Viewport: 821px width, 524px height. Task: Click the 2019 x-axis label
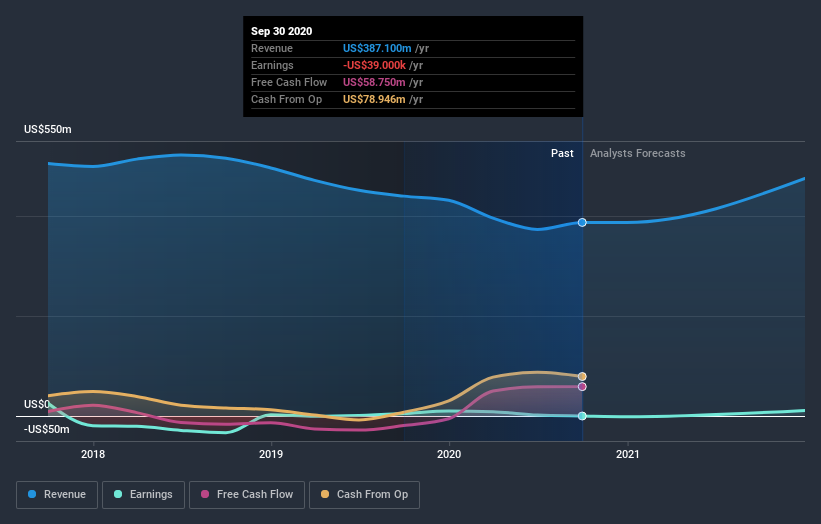271,454
